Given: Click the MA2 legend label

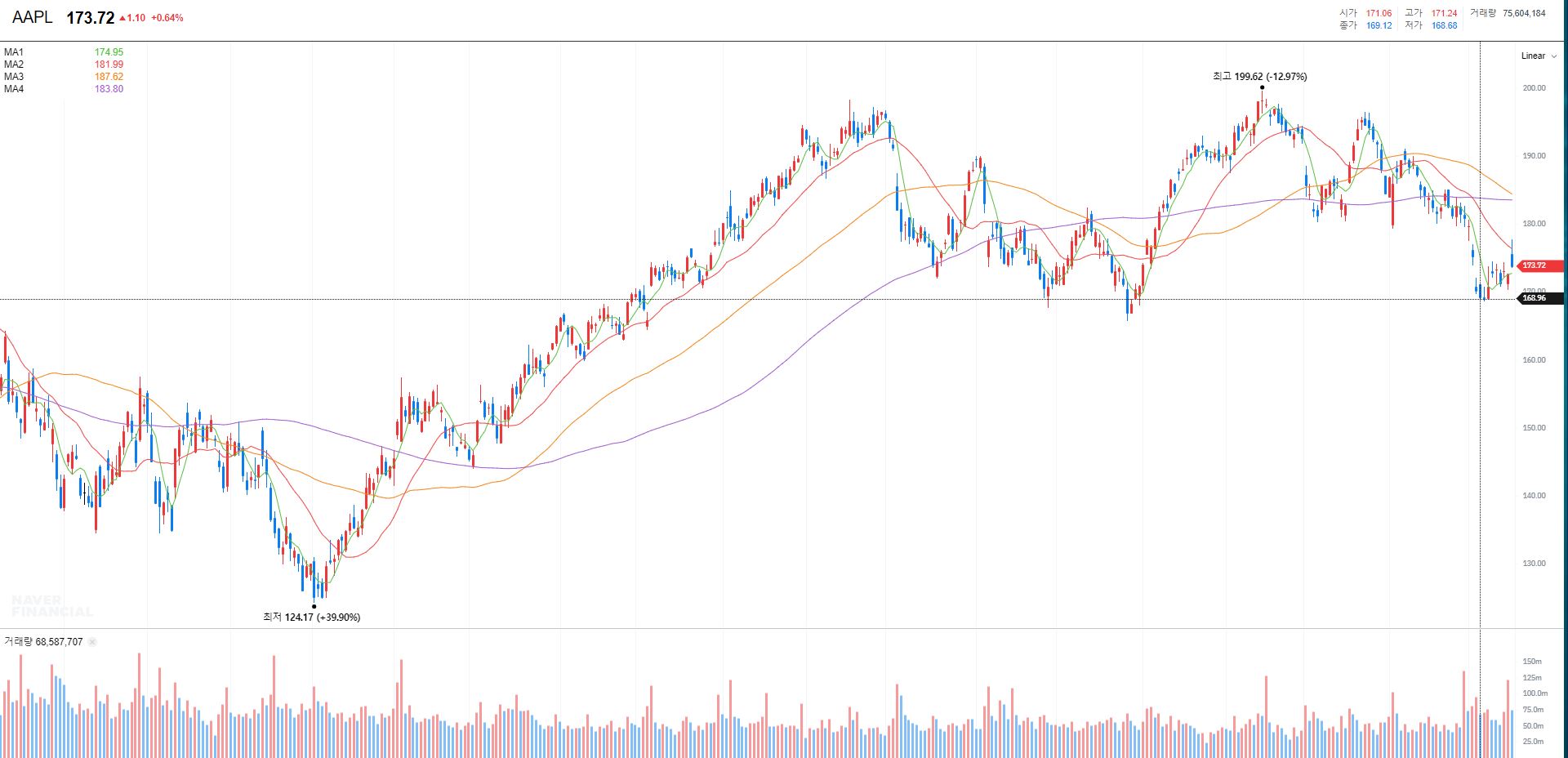Looking at the screenshot, I should (x=14, y=65).
